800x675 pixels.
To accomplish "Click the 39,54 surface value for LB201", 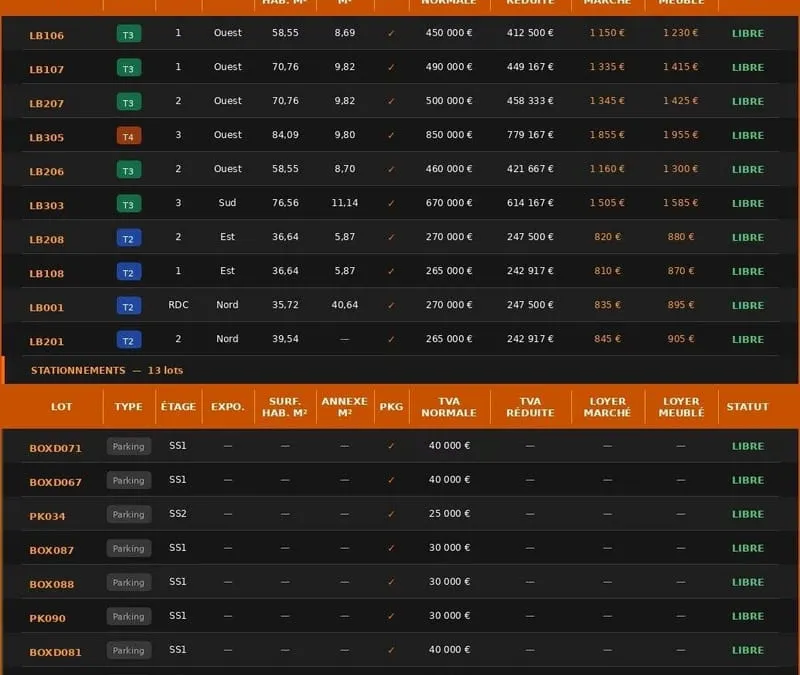I will 285,339.
